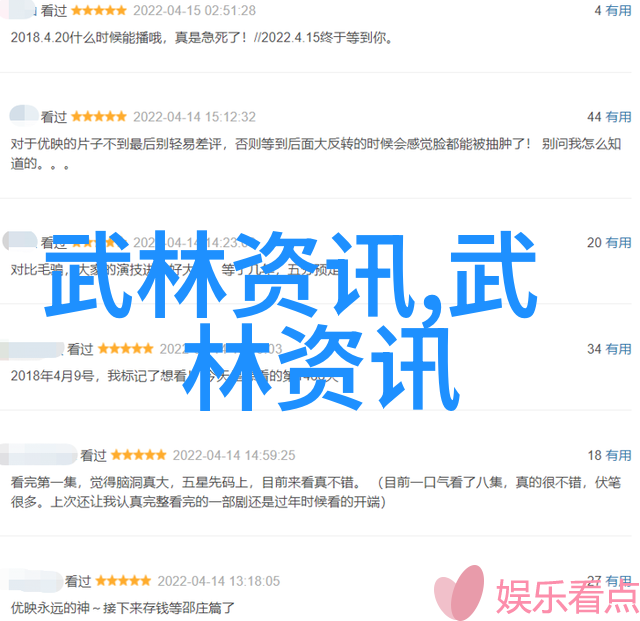Open the blurred avatar beside 2022-04-14 15:12:32

(x=23, y=115)
